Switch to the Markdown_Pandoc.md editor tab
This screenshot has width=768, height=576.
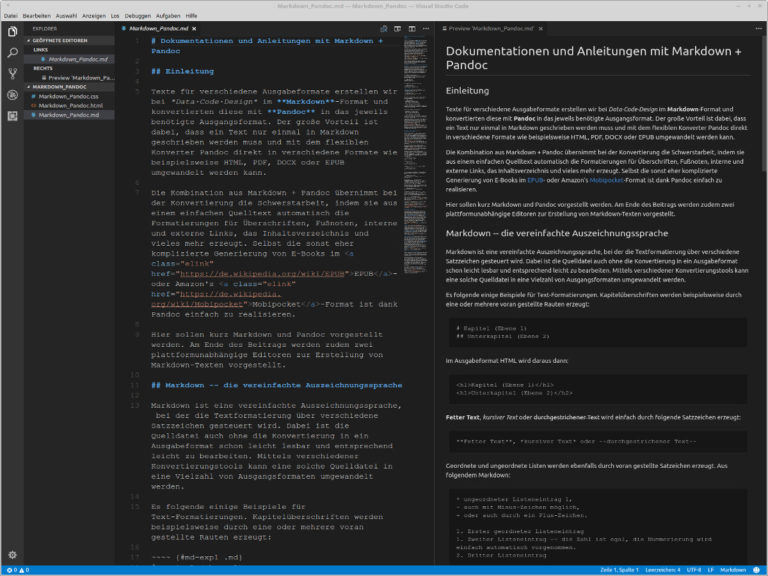(158, 29)
